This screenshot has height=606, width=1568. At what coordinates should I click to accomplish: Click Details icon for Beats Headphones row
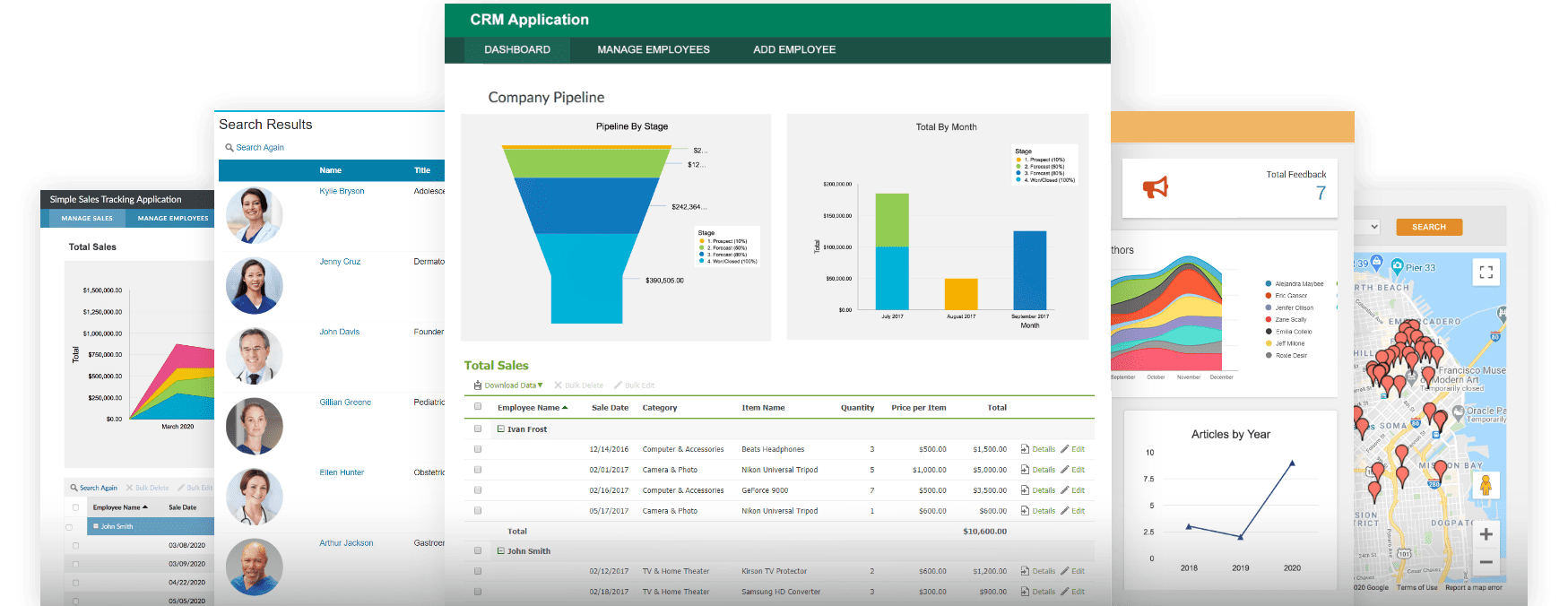click(x=1025, y=449)
